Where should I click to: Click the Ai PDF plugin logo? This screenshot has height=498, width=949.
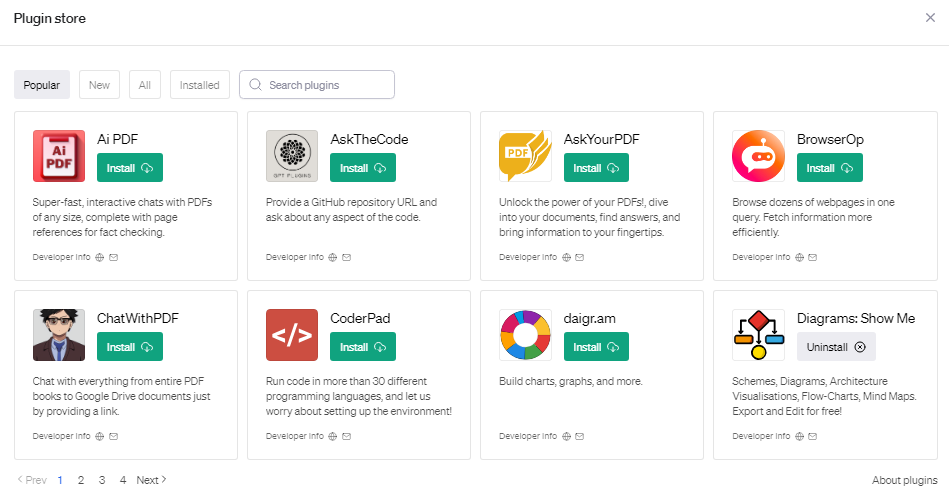point(59,156)
